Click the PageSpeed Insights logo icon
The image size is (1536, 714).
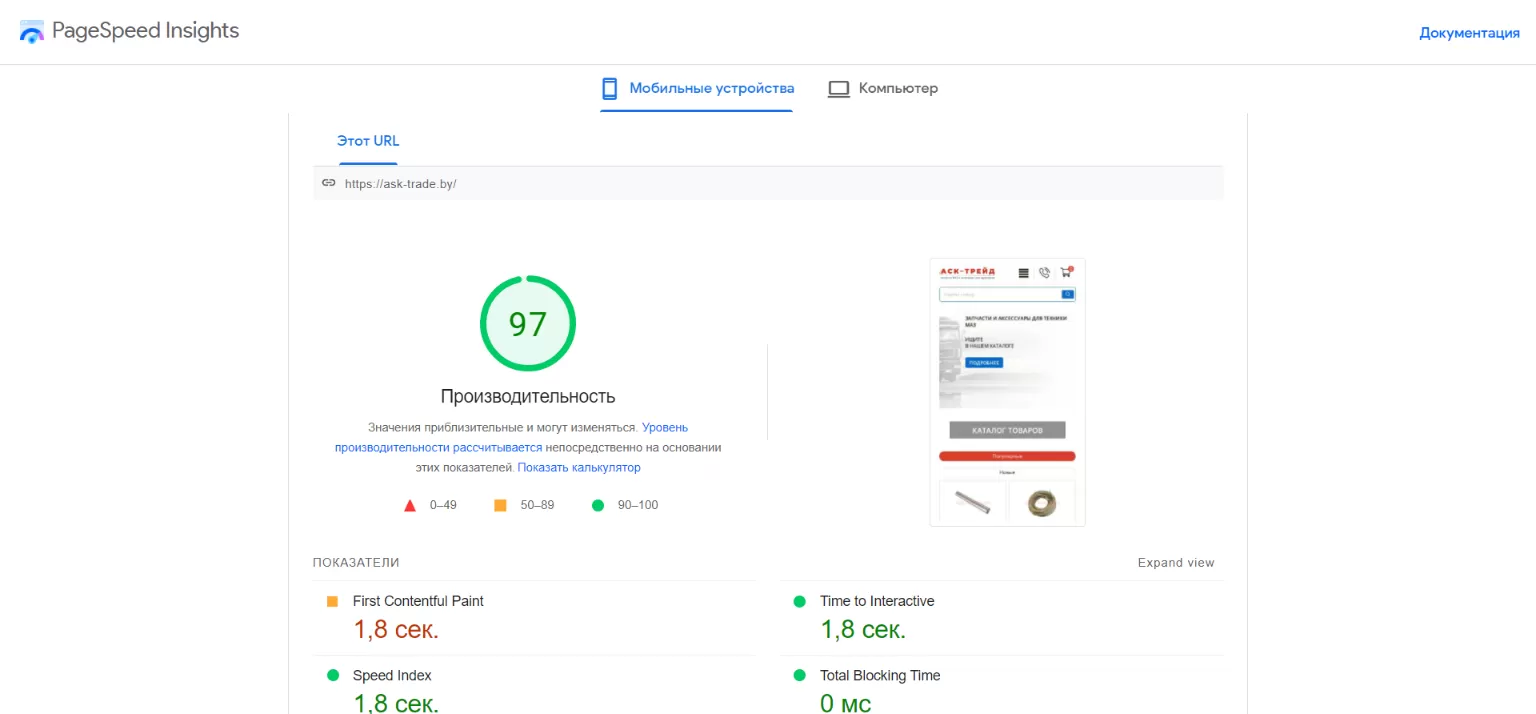coord(31,31)
